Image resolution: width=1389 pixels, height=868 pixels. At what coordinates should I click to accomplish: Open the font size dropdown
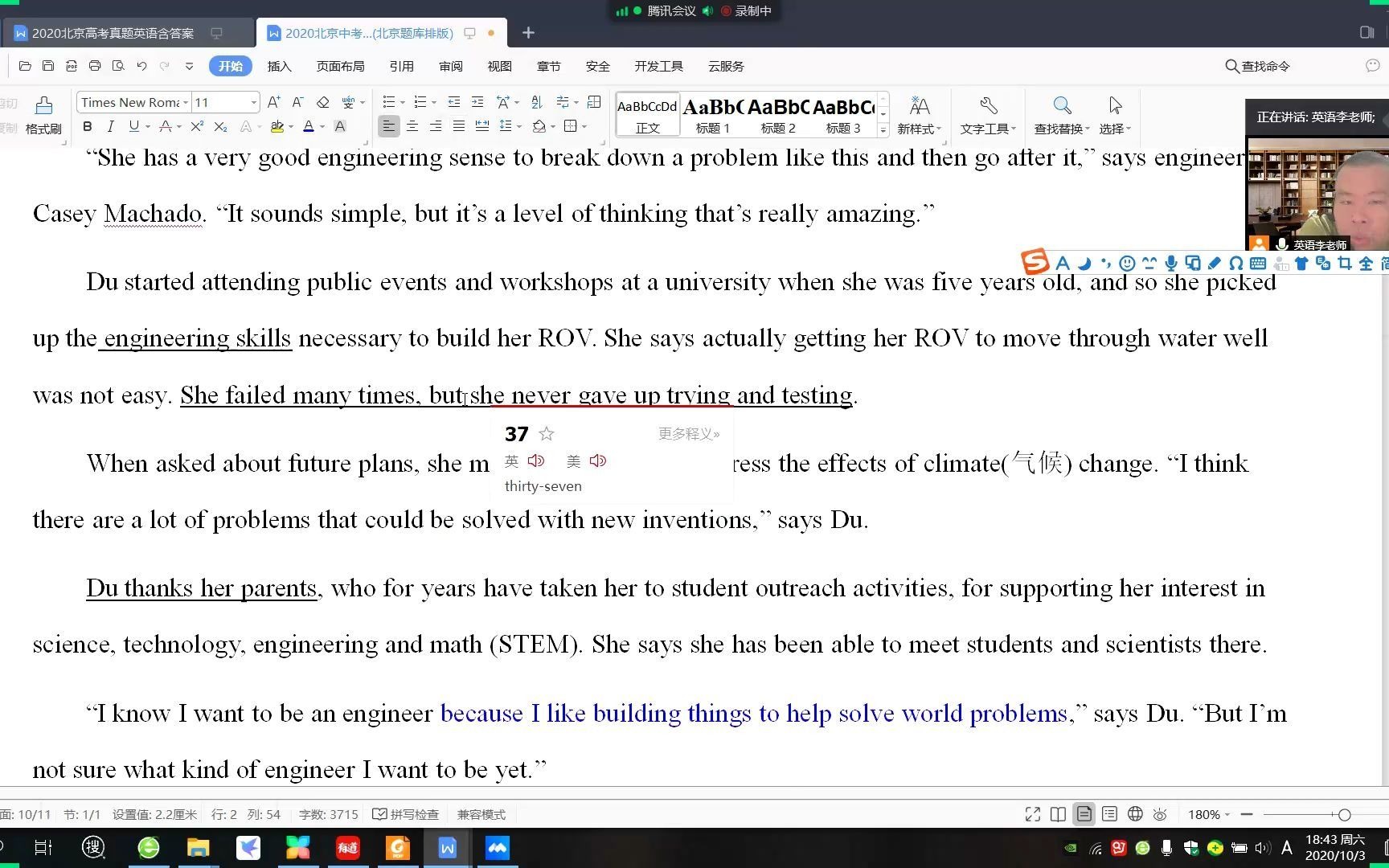tap(253, 102)
